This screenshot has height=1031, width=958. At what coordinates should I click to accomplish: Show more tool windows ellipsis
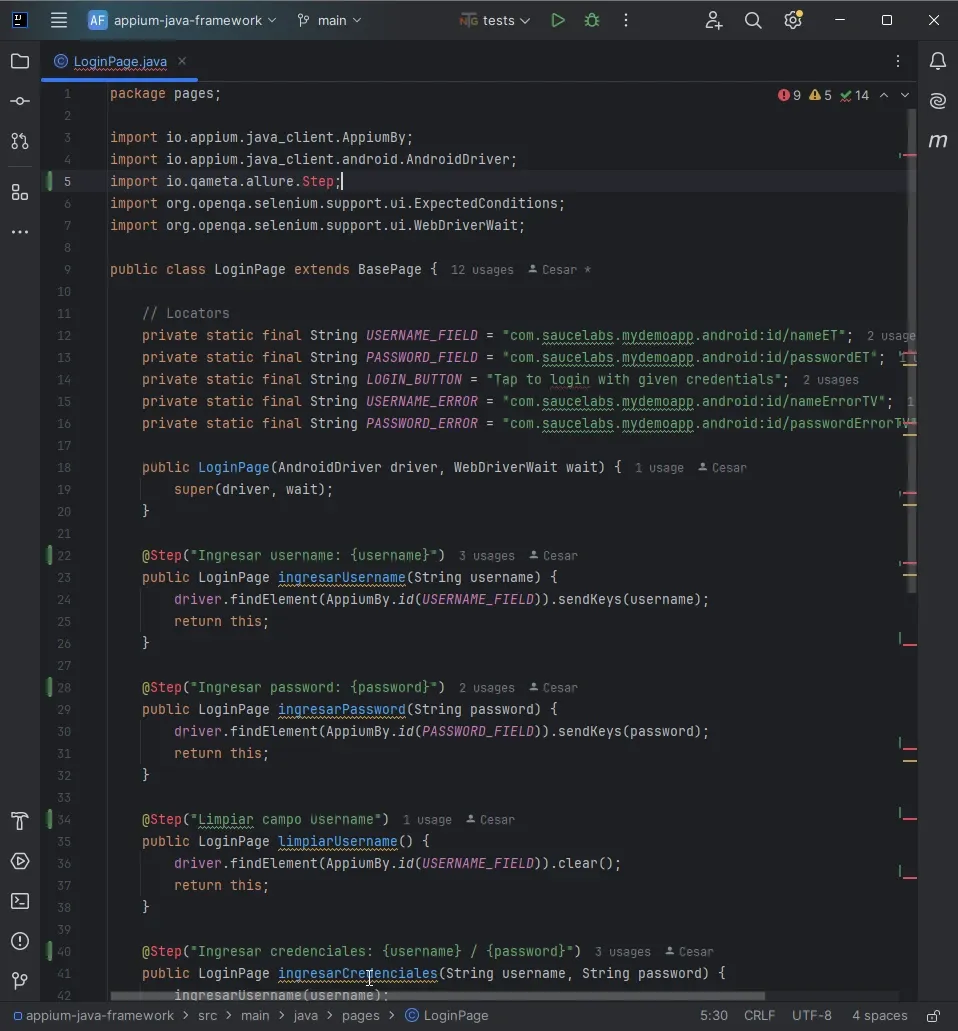coord(20,232)
